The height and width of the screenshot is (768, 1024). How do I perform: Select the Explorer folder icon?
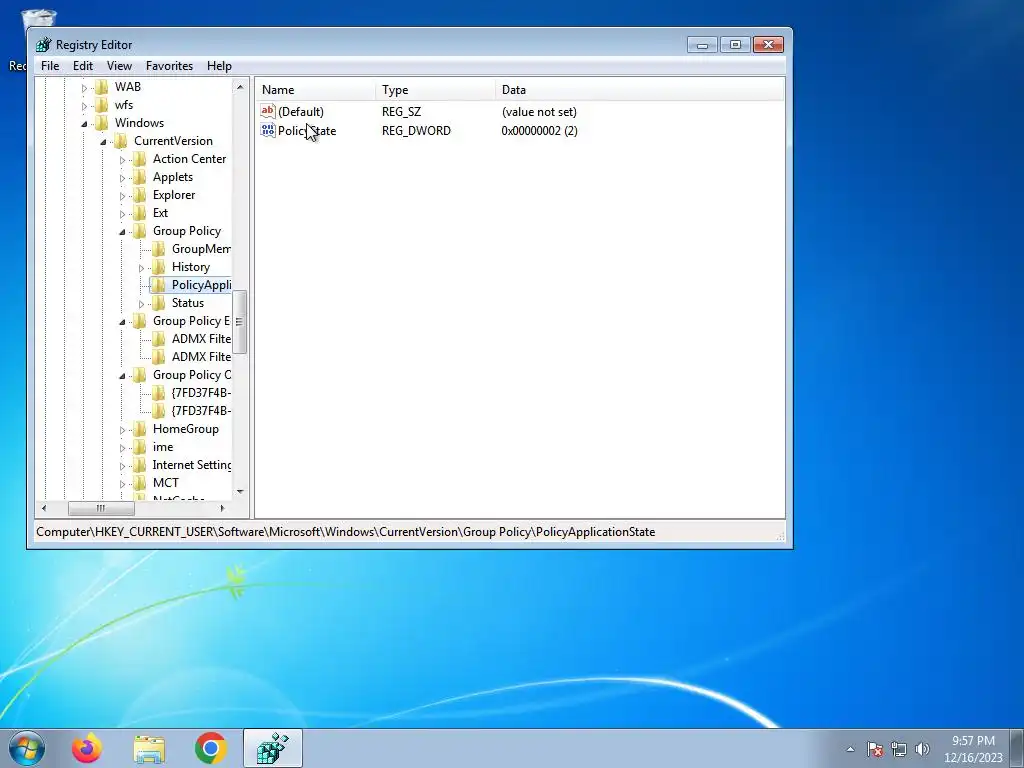pyautogui.click(x=139, y=195)
